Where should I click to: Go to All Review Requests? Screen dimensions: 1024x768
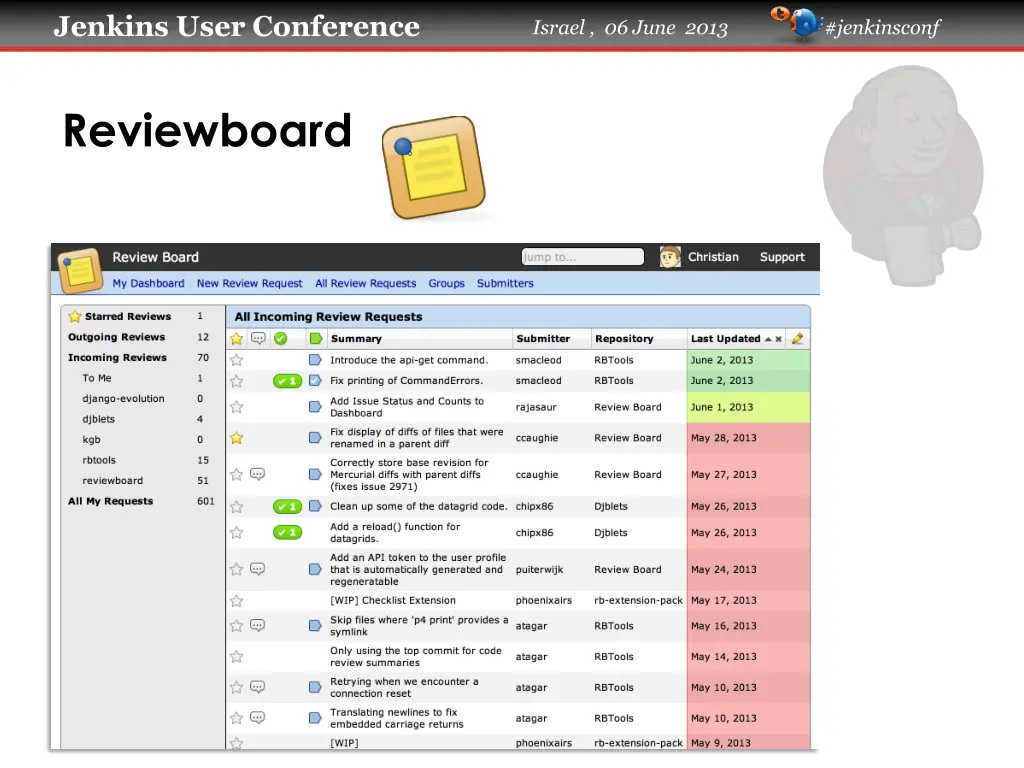point(366,283)
